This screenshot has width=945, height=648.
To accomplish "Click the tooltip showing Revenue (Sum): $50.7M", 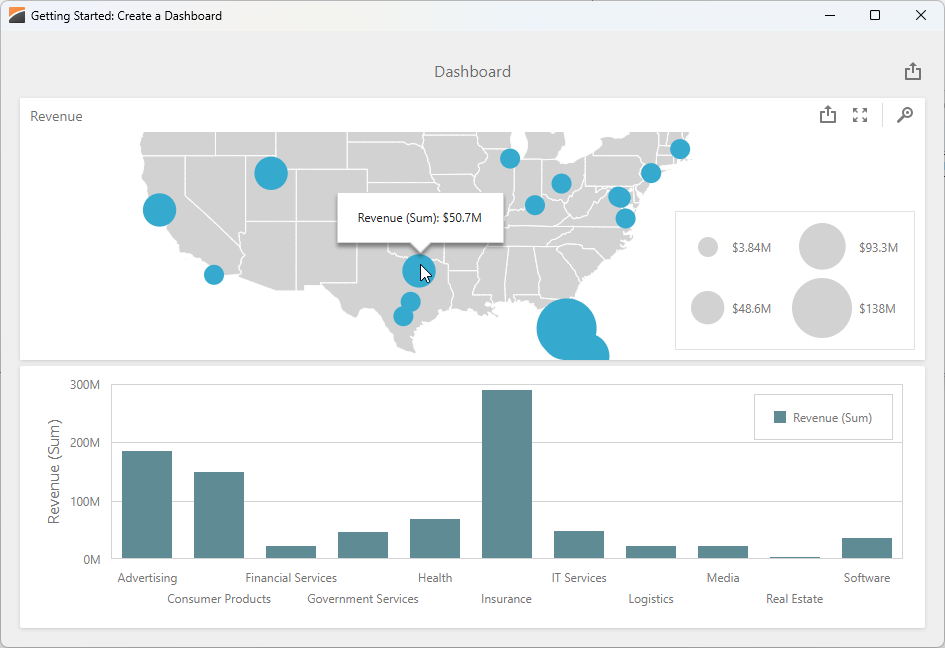I will (420, 217).
